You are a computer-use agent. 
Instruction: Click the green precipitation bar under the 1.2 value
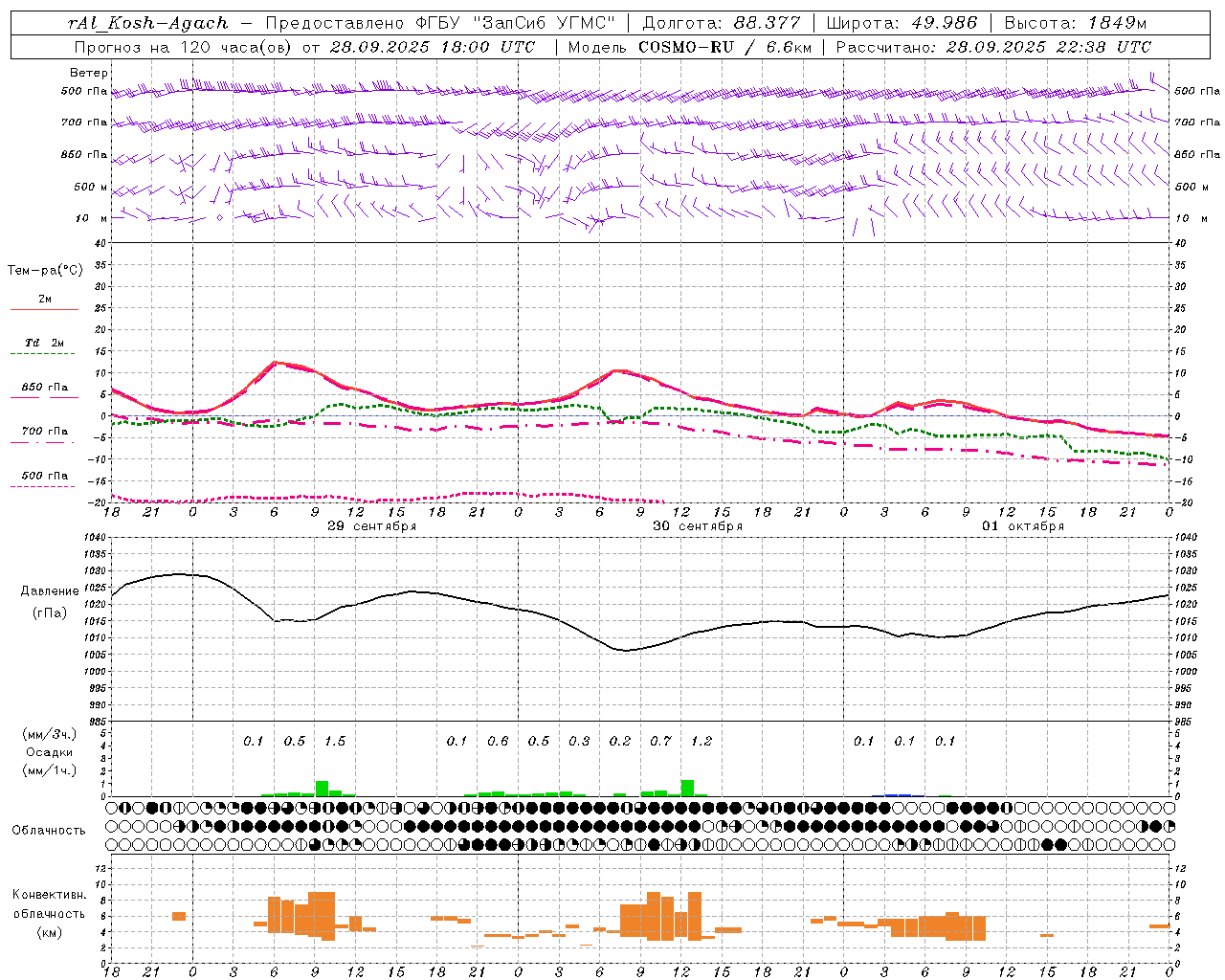point(687,789)
